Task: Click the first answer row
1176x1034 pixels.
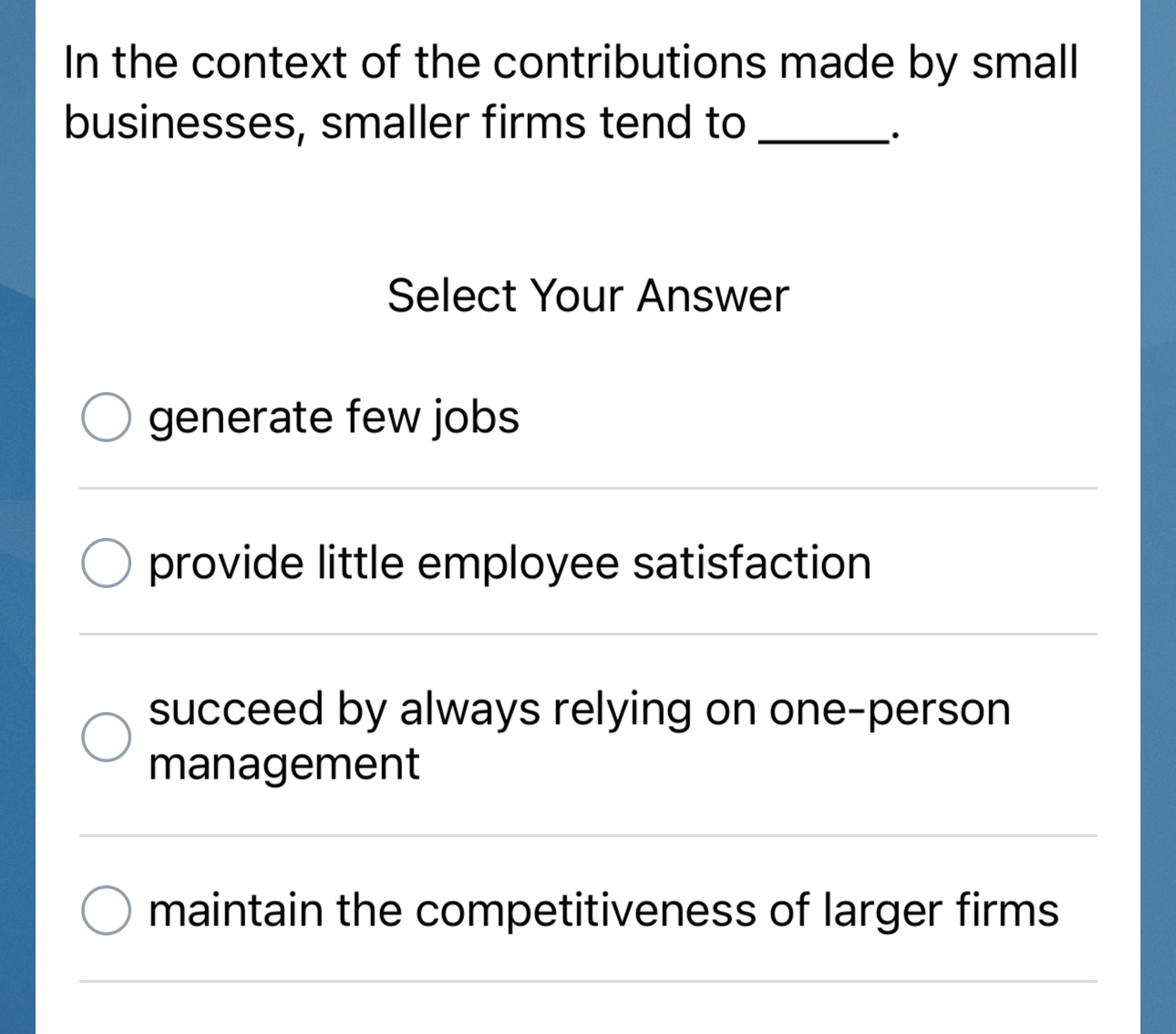Action: point(588,418)
